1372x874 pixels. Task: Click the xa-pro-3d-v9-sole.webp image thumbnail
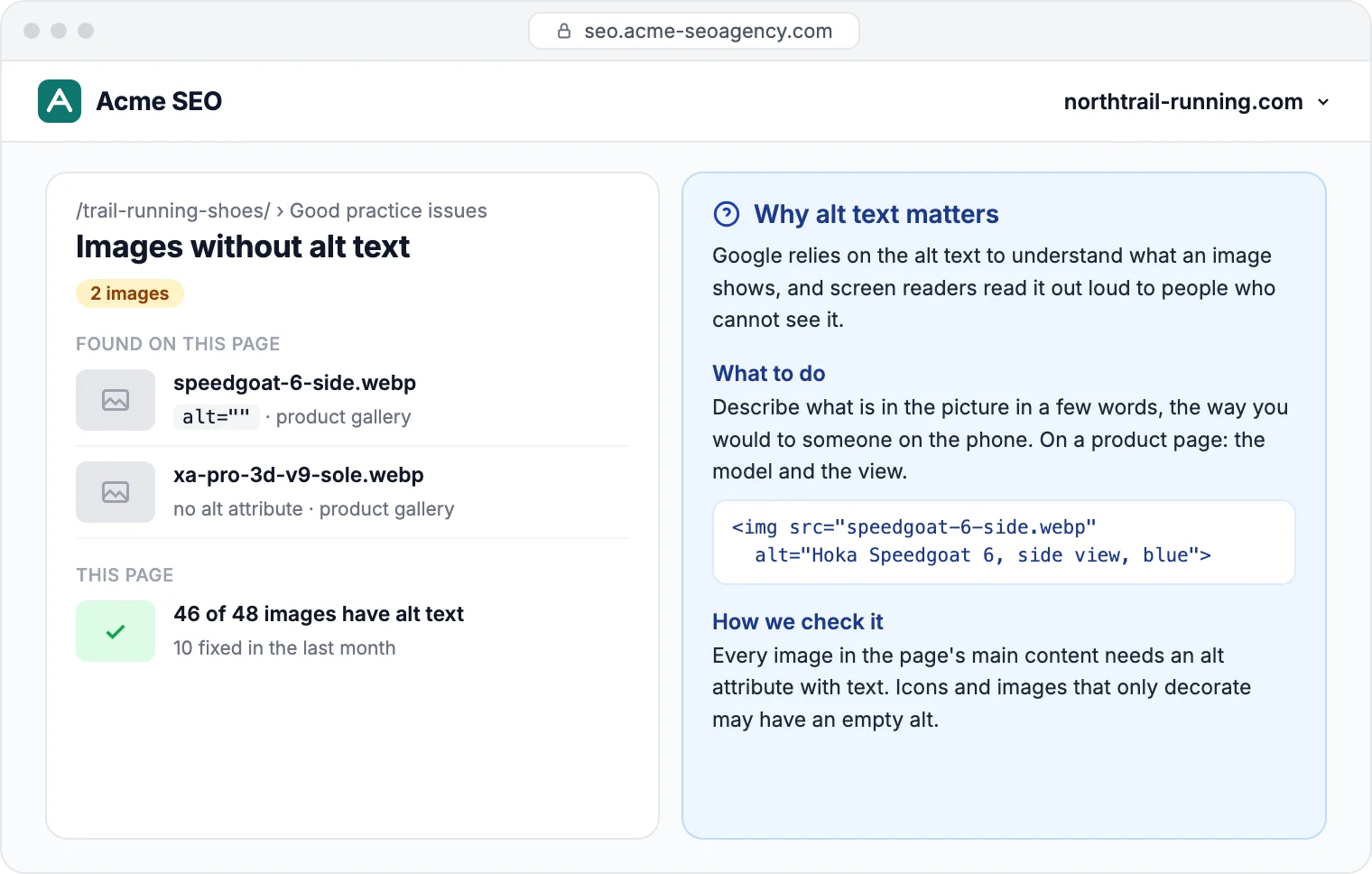point(116,492)
